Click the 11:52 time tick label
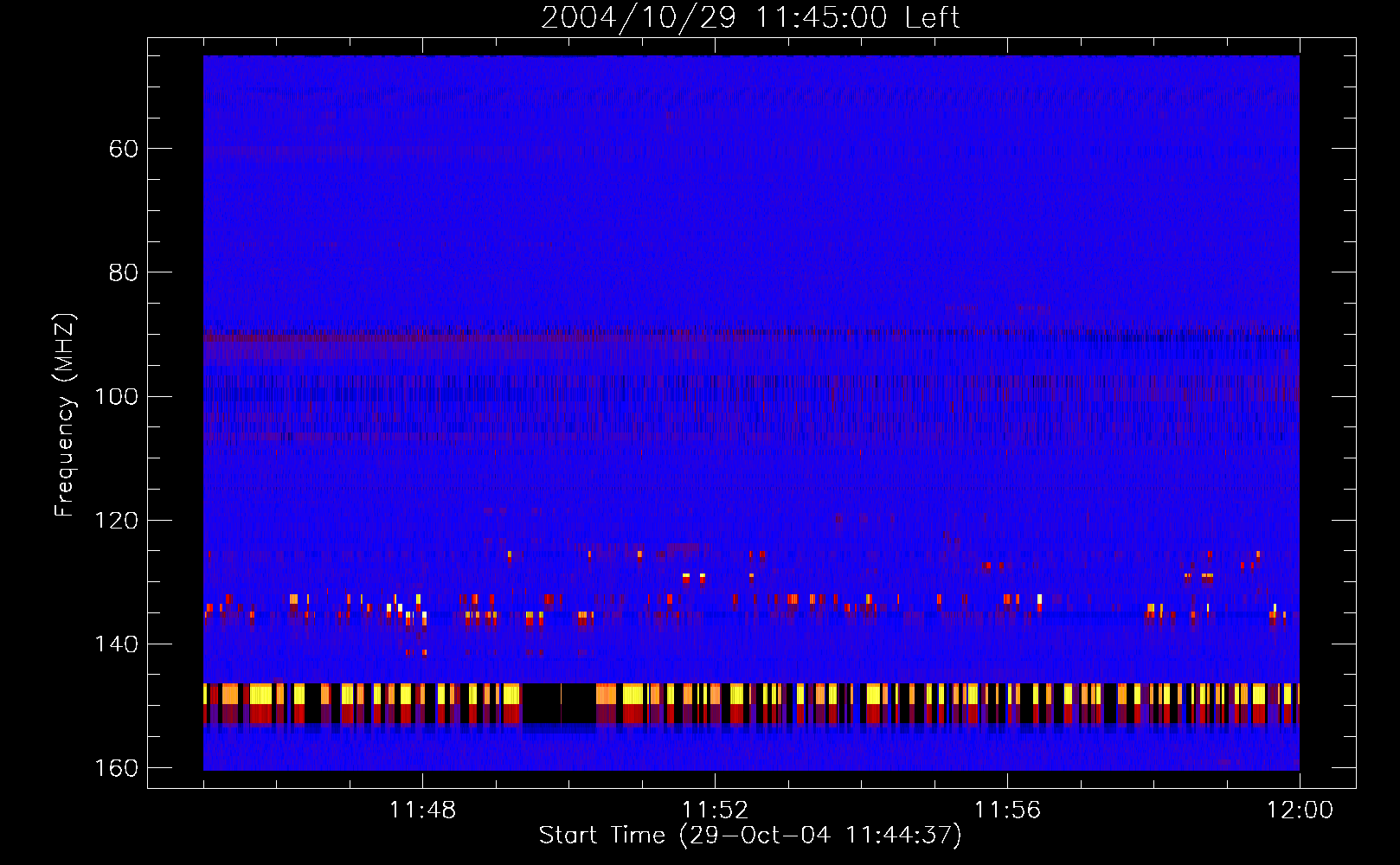Image resolution: width=1400 pixels, height=865 pixels. point(715,811)
